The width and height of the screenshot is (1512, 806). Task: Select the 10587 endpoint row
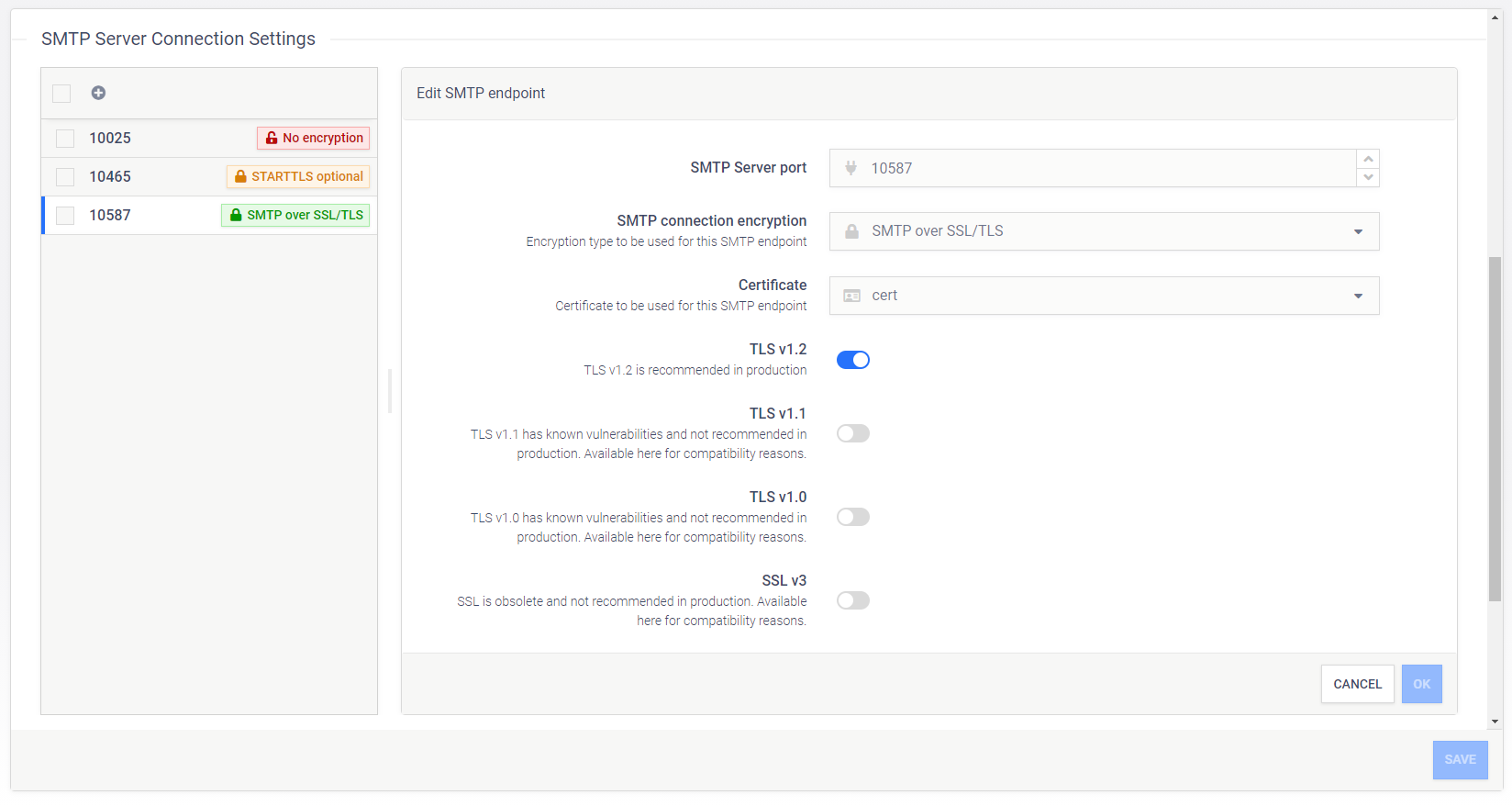[209, 216]
